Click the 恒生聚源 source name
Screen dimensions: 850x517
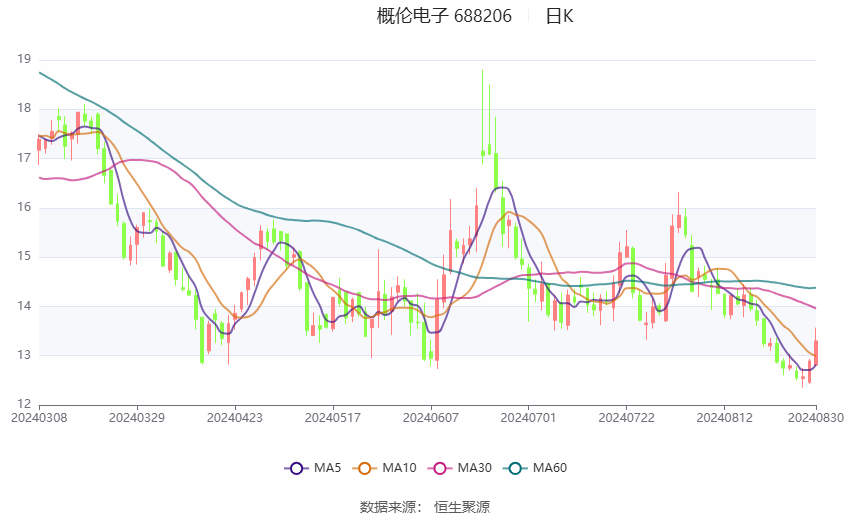pos(462,507)
